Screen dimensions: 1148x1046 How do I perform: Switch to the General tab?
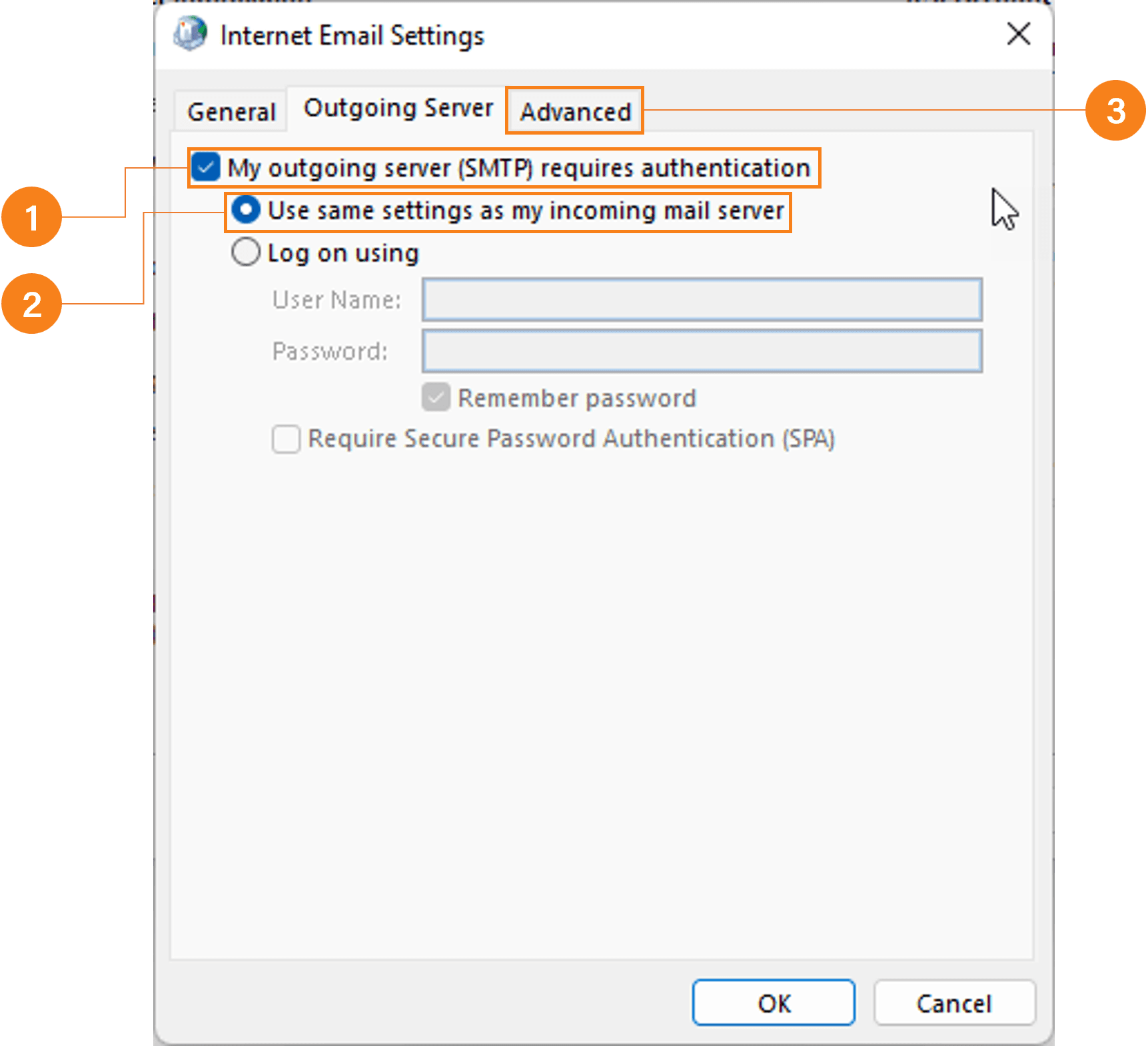coord(231,110)
